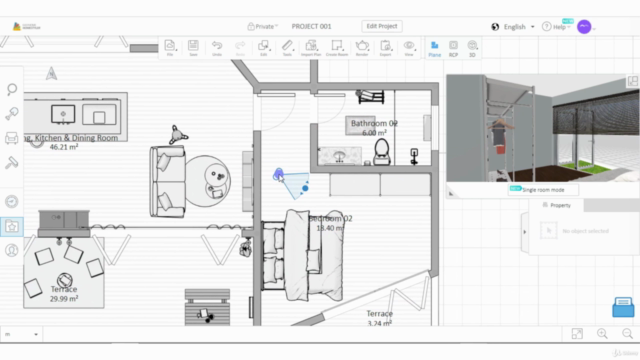Open the build trowel tool in sidebar
Viewport: 640px width, 360px height.
click(12, 113)
